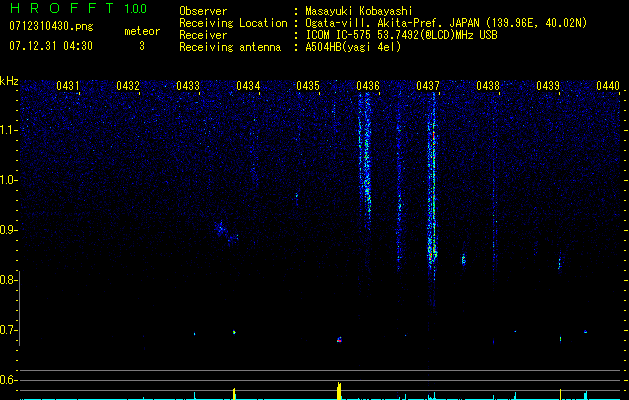
Task: Click the 0433 time marker
Action: (188, 86)
